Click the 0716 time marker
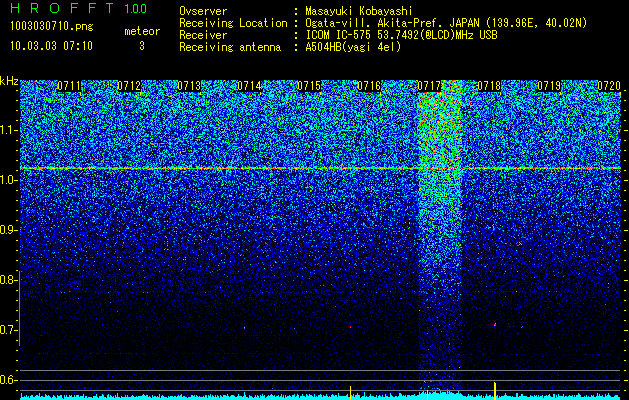Viewport: 629px width, 400px height. click(369, 86)
